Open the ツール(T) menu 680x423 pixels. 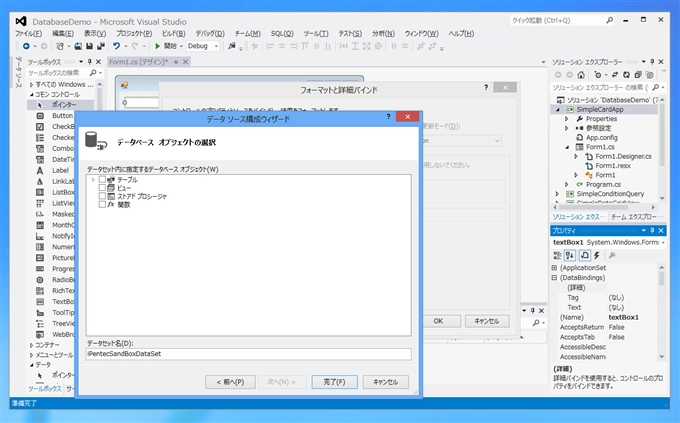point(316,33)
